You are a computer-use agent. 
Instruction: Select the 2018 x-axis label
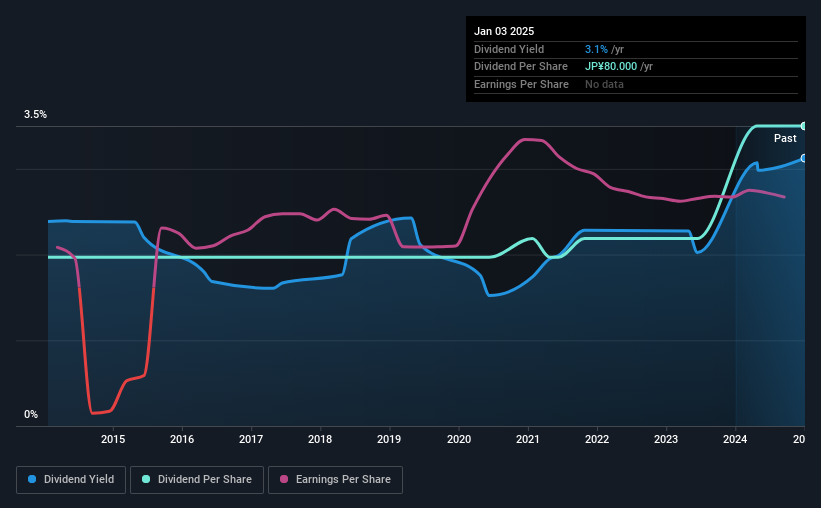[320, 439]
